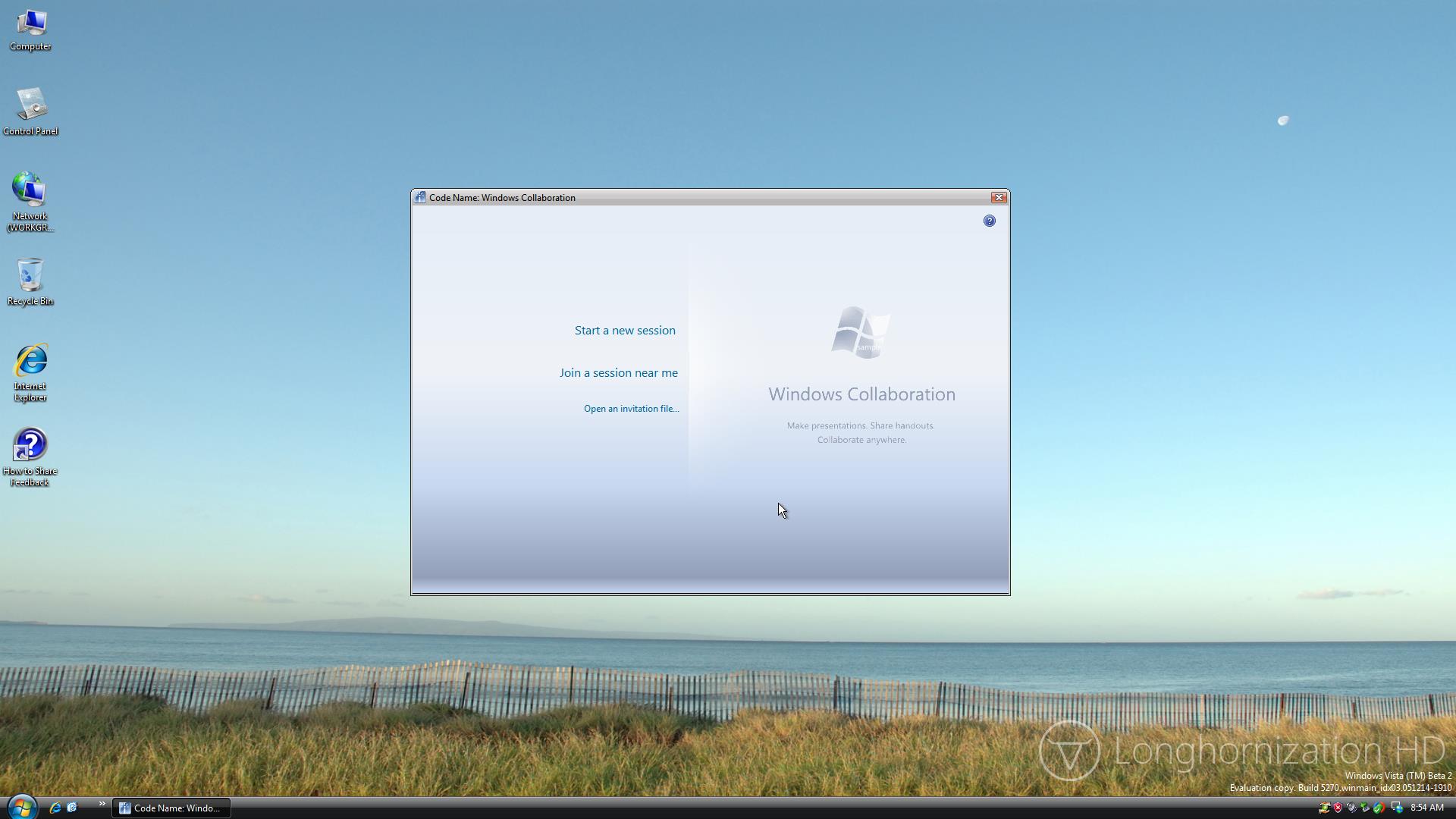Image resolution: width=1456 pixels, height=819 pixels.
Task: Open Internet Explorer desktop shortcut
Action: [30, 372]
